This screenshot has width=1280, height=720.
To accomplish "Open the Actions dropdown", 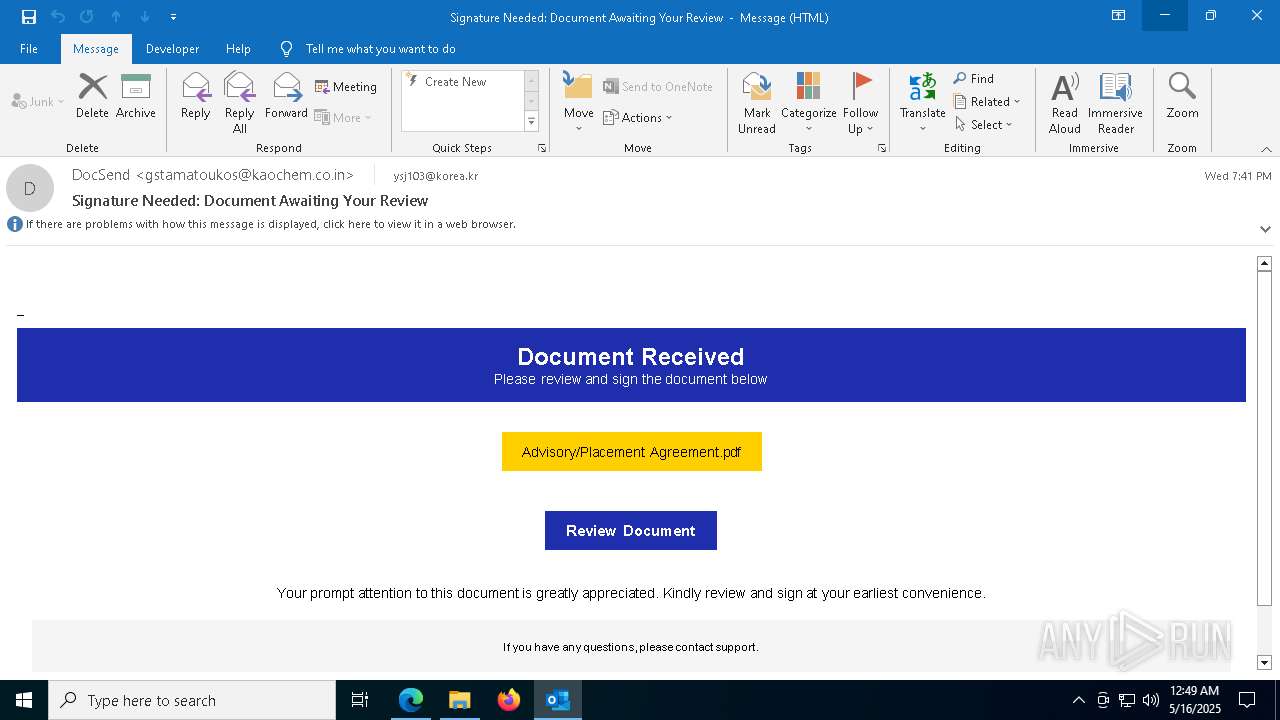I will 638,117.
